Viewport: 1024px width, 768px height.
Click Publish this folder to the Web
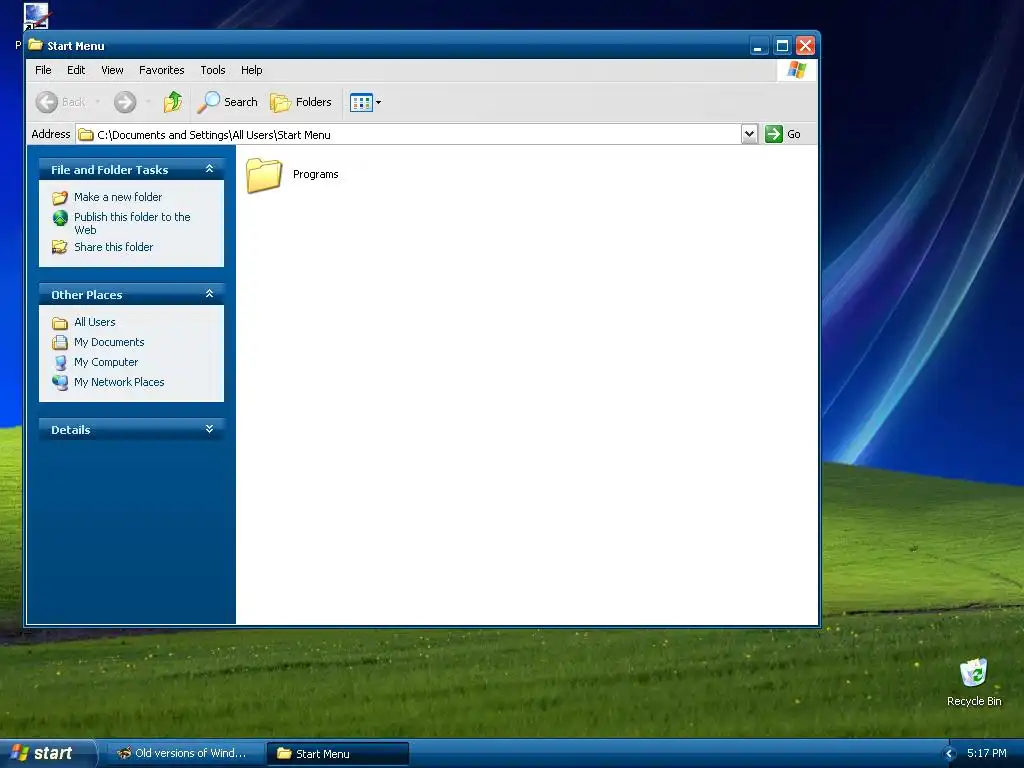(132, 223)
